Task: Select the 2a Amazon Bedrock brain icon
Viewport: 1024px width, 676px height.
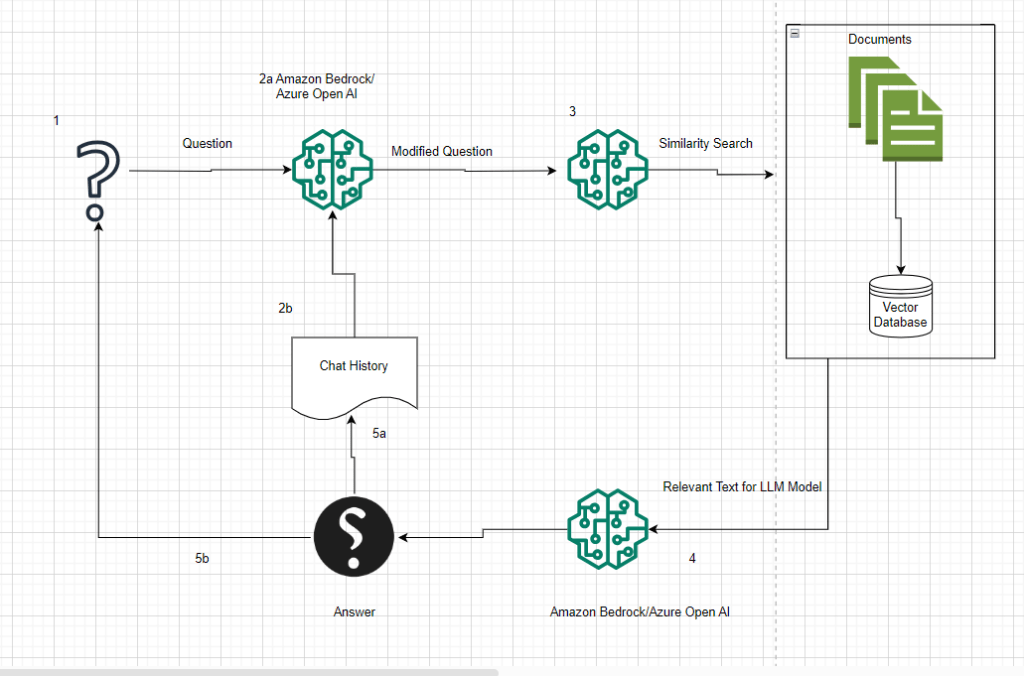Action: click(x=330, y=171)
